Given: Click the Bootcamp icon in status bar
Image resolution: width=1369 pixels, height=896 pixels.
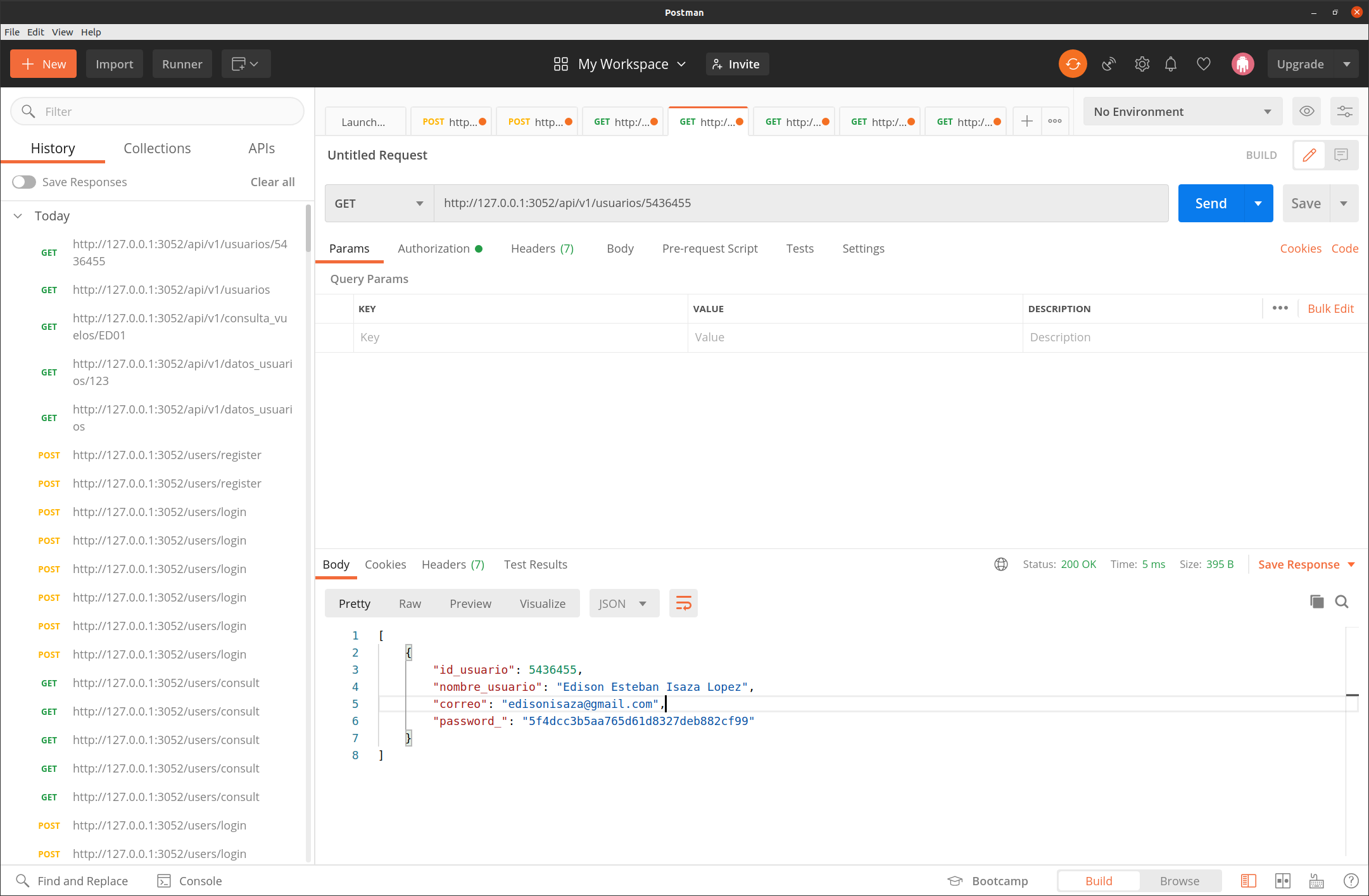Looking at the screenshot, I should click(x=955, y=881).
